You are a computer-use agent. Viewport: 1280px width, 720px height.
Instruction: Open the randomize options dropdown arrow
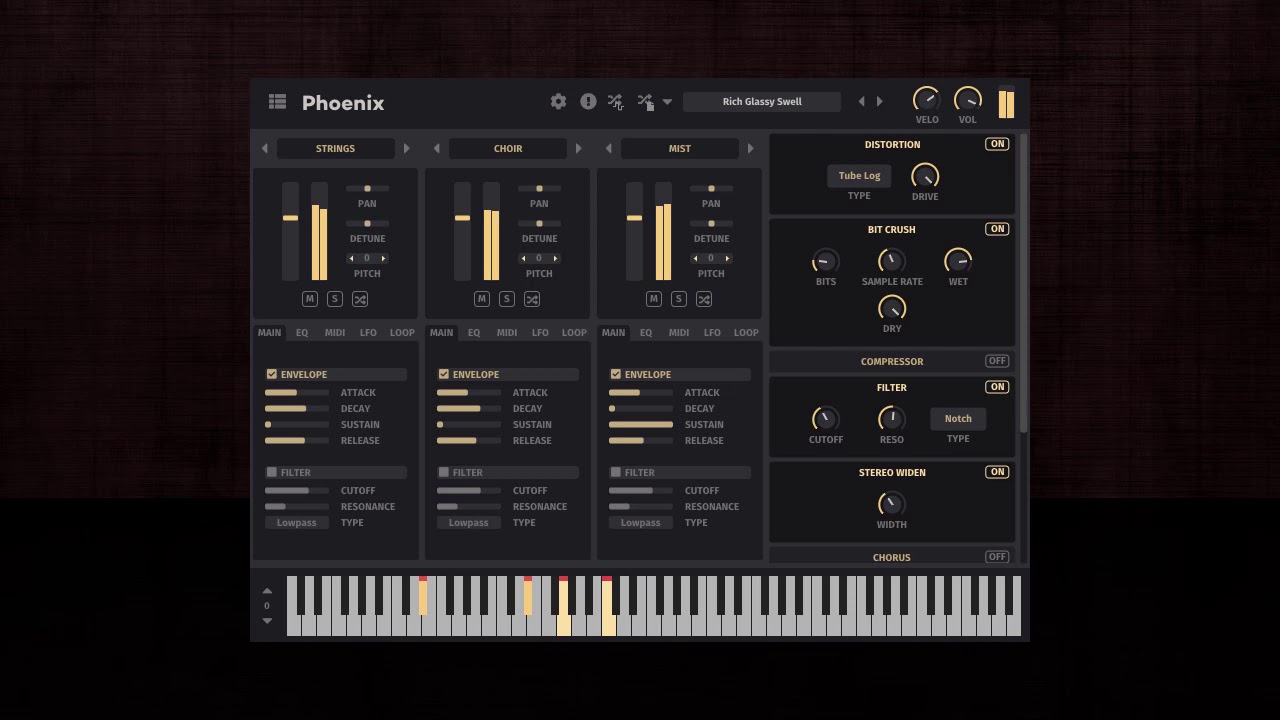667,102
